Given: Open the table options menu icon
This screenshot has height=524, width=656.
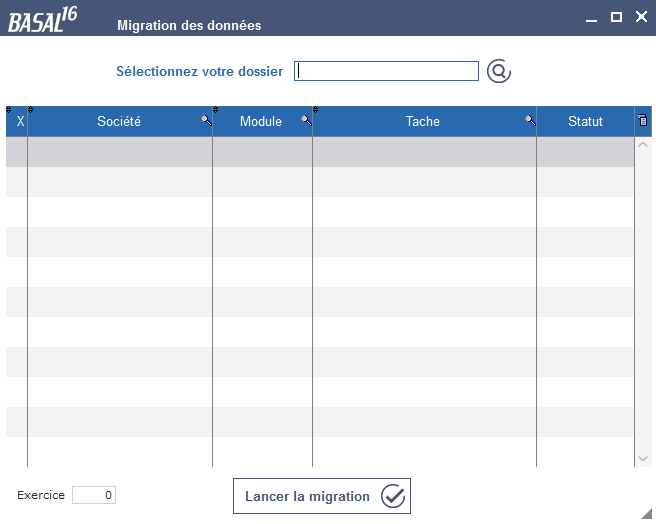Looking at the screenshot, I should point(643,120).
